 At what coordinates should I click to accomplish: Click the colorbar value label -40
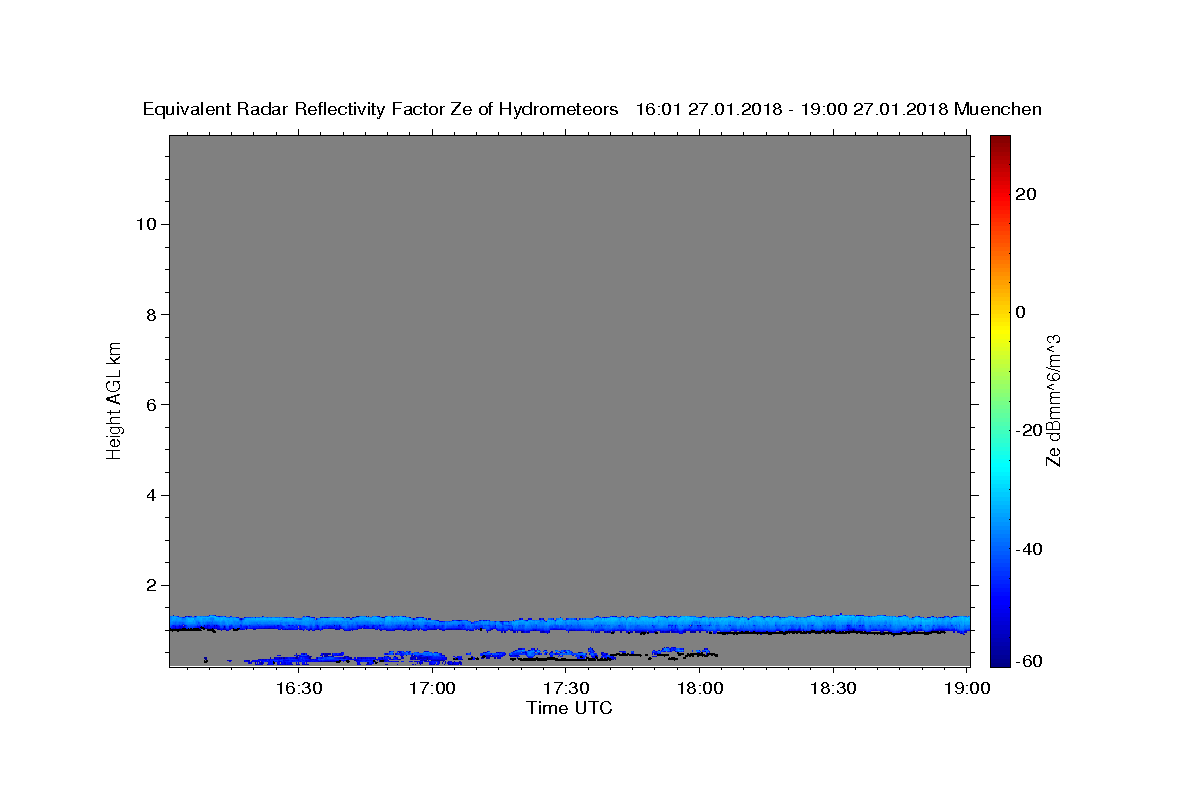pyautogui.click(x=1029, y=548)
